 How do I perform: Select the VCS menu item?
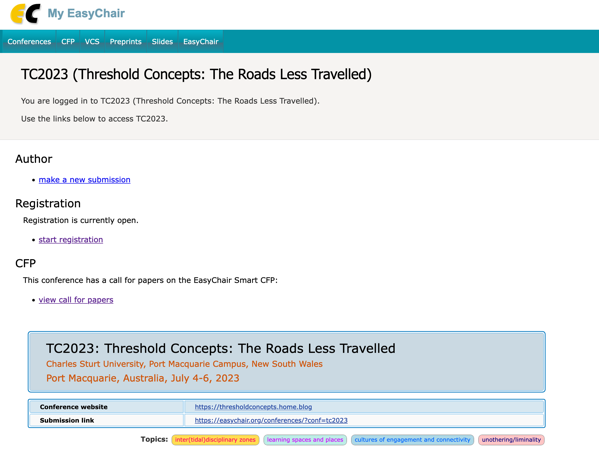coord(92,42)
